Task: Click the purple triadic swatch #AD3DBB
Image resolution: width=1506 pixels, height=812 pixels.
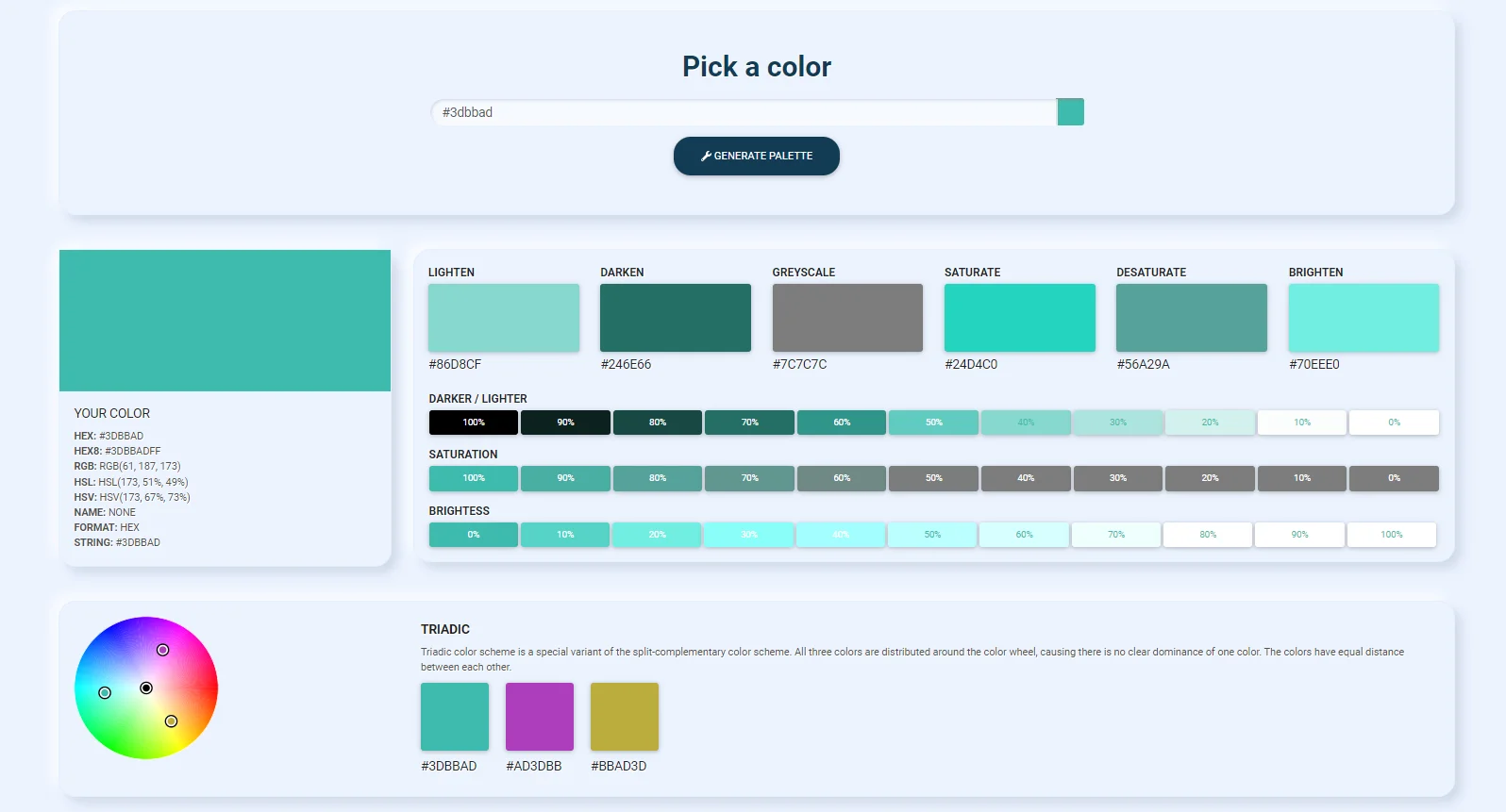Action: (540, 717)
